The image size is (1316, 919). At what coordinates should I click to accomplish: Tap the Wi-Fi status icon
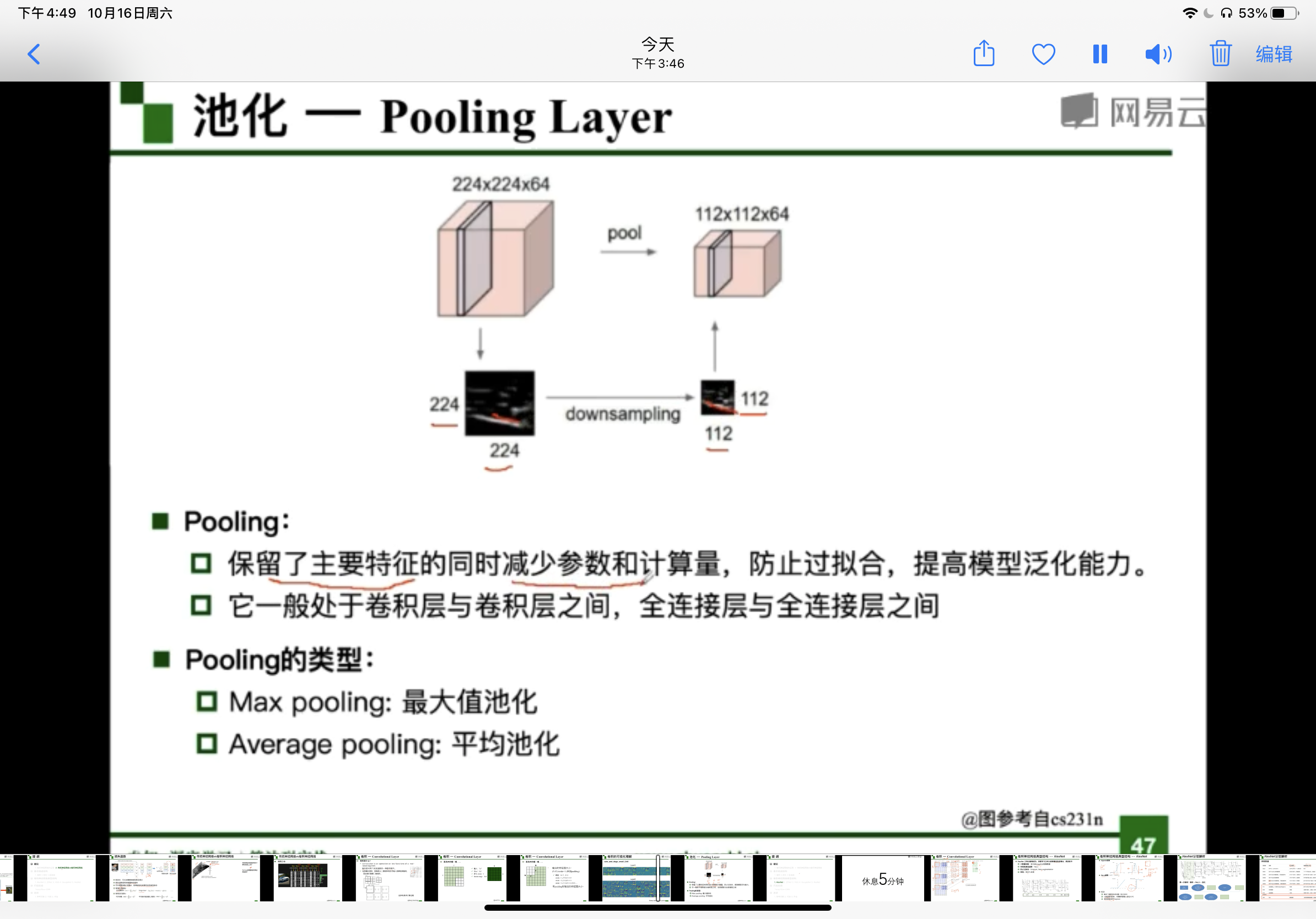point(1189,13)
